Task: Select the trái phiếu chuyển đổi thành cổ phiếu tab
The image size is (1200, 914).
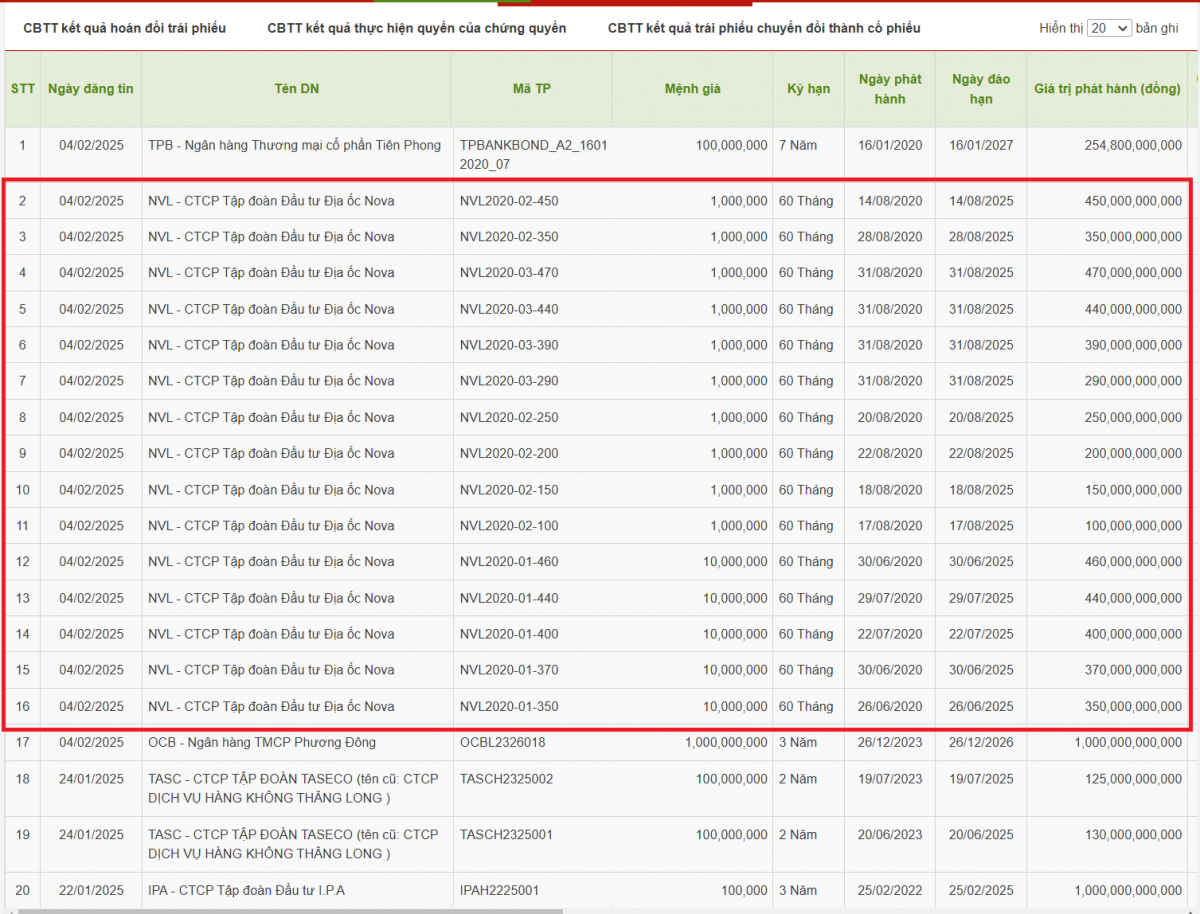Action: point(763,28)
